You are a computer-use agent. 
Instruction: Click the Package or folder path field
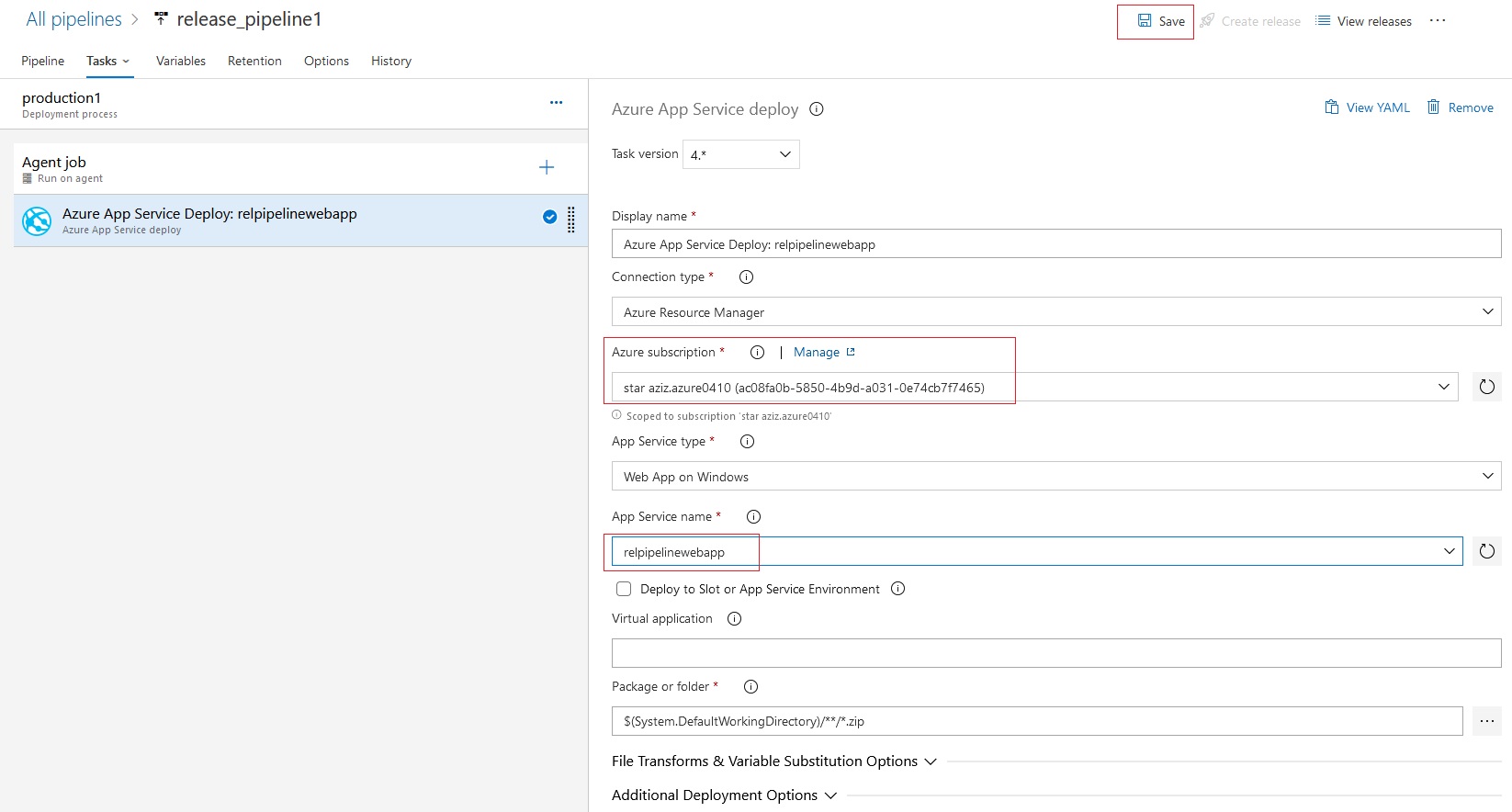click(x=1037, y=721)
